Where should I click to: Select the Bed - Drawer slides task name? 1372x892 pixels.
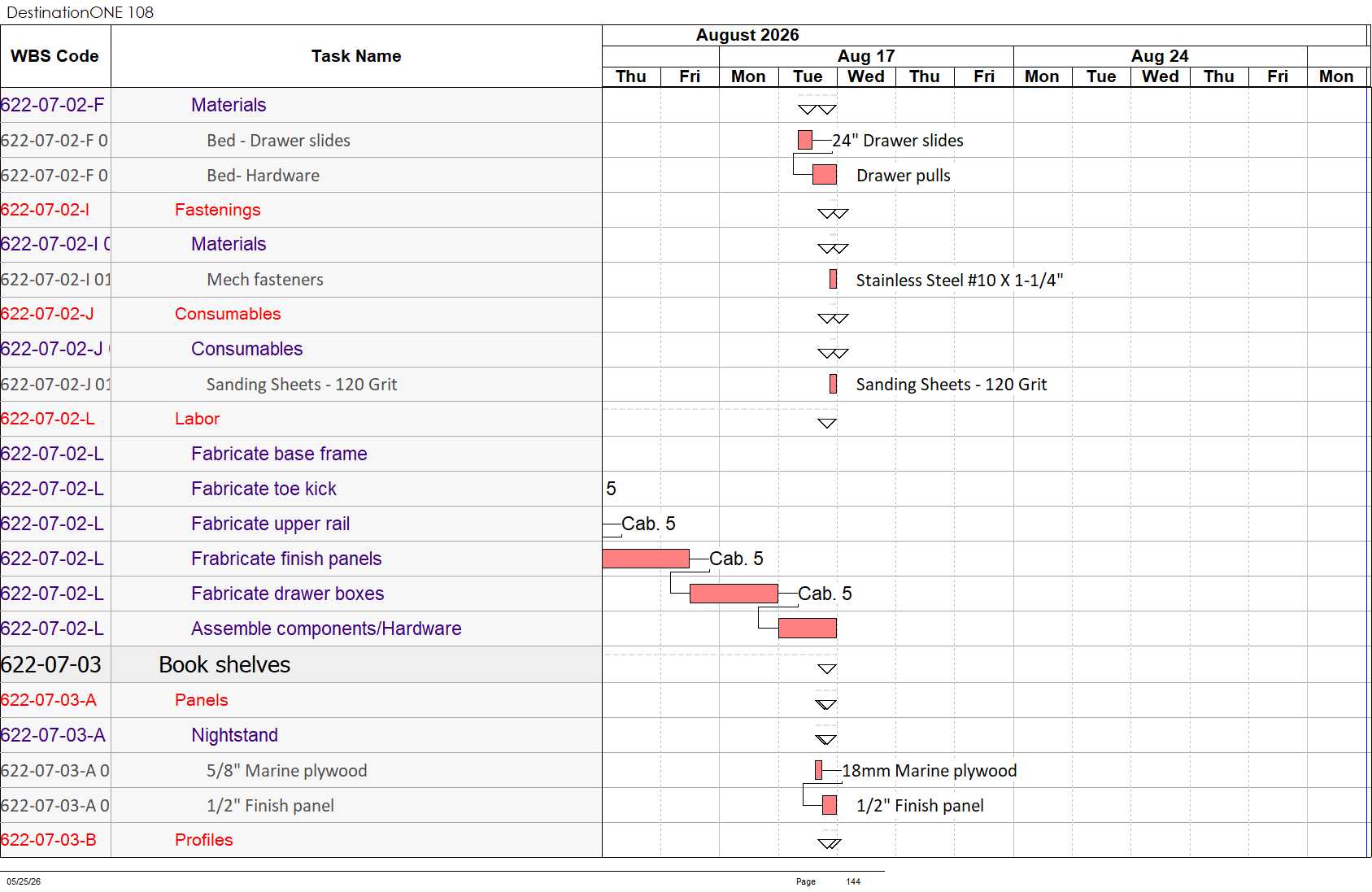278,141
